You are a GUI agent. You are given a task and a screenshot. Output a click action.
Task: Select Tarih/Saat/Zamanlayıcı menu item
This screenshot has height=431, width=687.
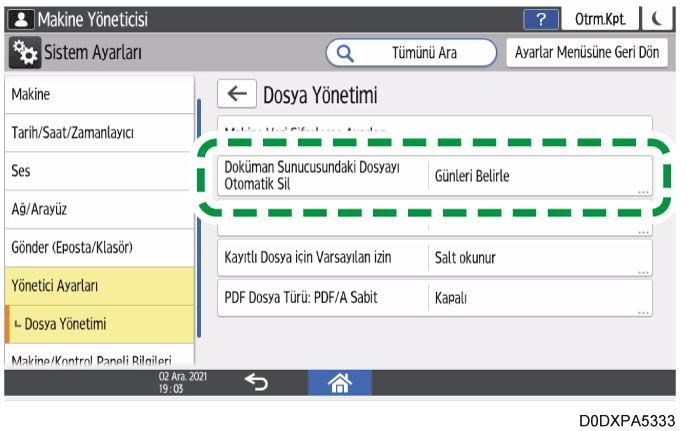97,132
